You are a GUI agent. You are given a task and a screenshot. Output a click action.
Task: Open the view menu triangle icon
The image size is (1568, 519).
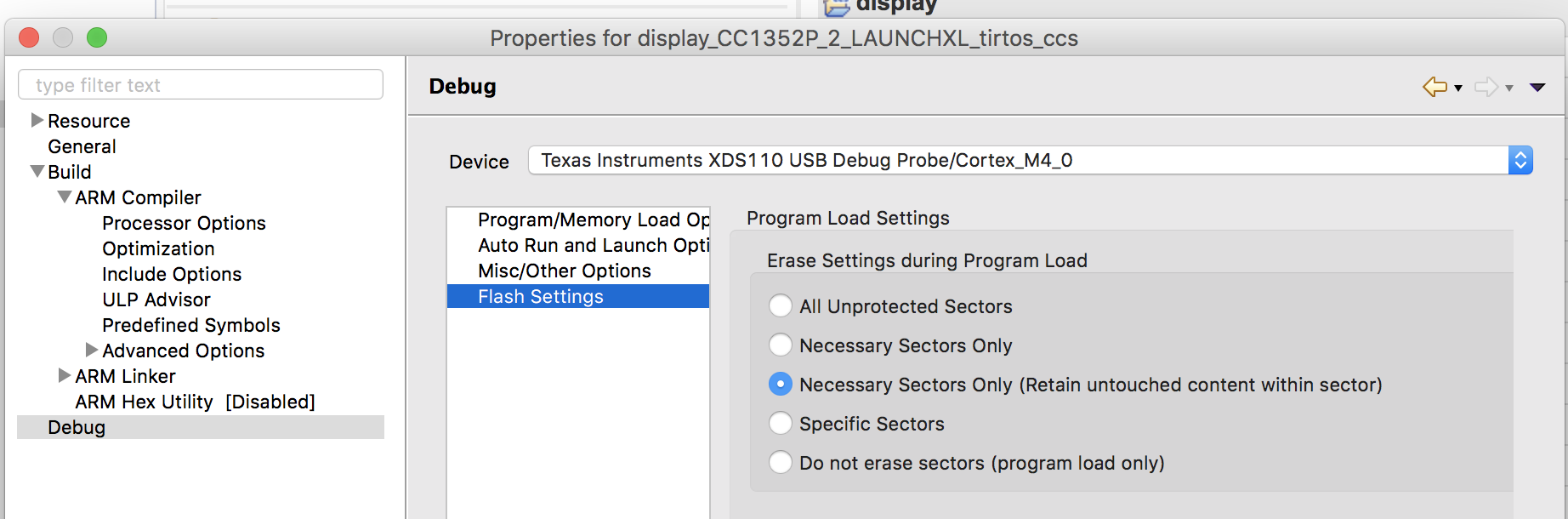1537,88
